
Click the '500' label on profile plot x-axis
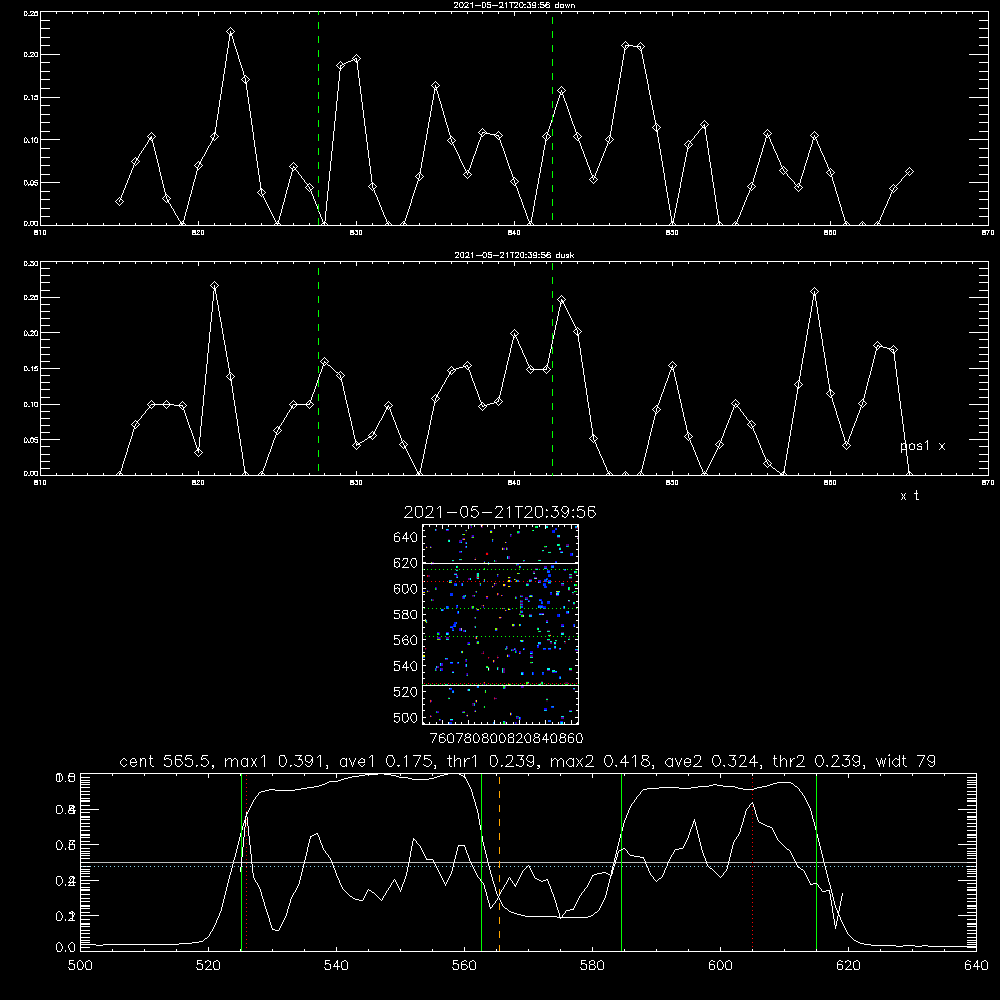(80, 966)
